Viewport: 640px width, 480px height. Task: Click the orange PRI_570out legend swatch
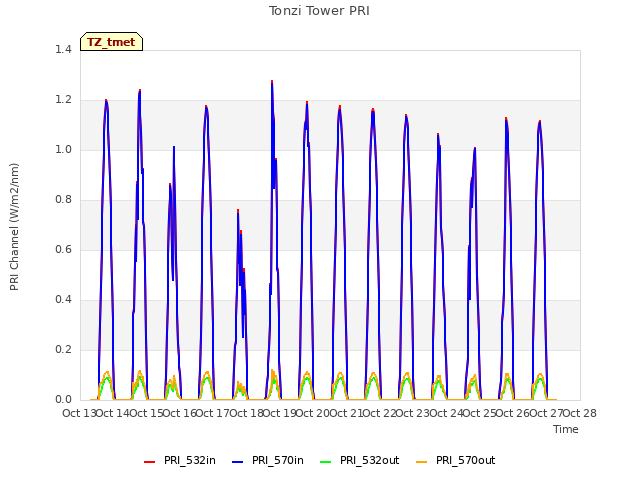coord(422,461)
